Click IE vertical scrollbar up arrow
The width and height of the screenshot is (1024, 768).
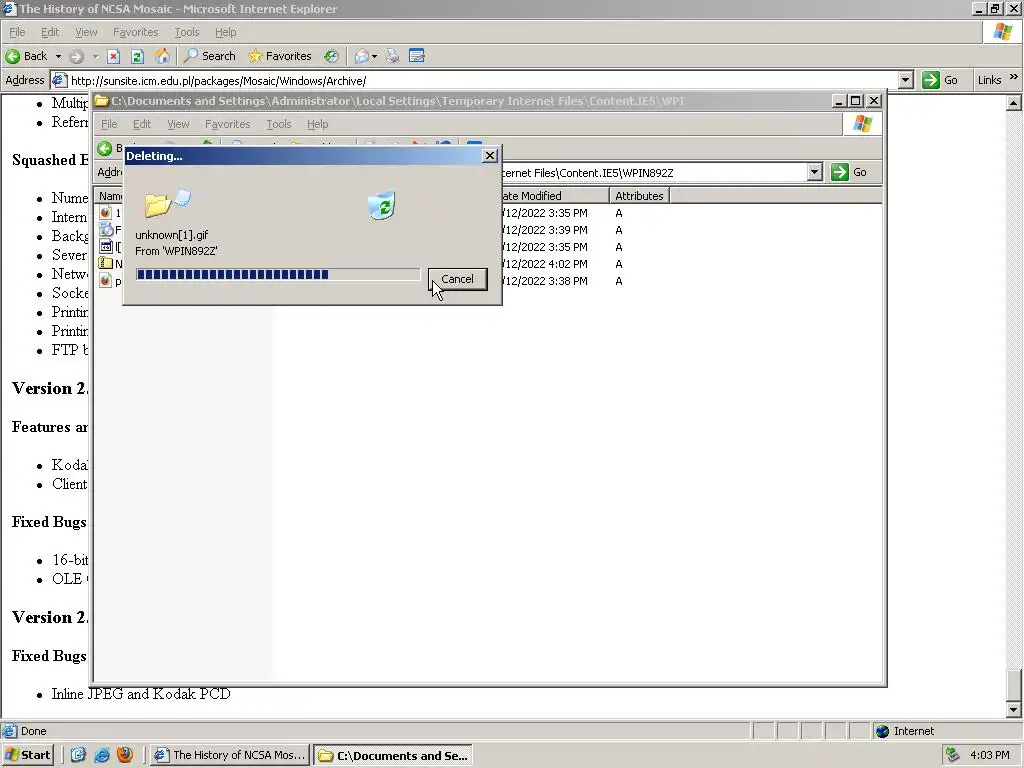(1014, 103)
